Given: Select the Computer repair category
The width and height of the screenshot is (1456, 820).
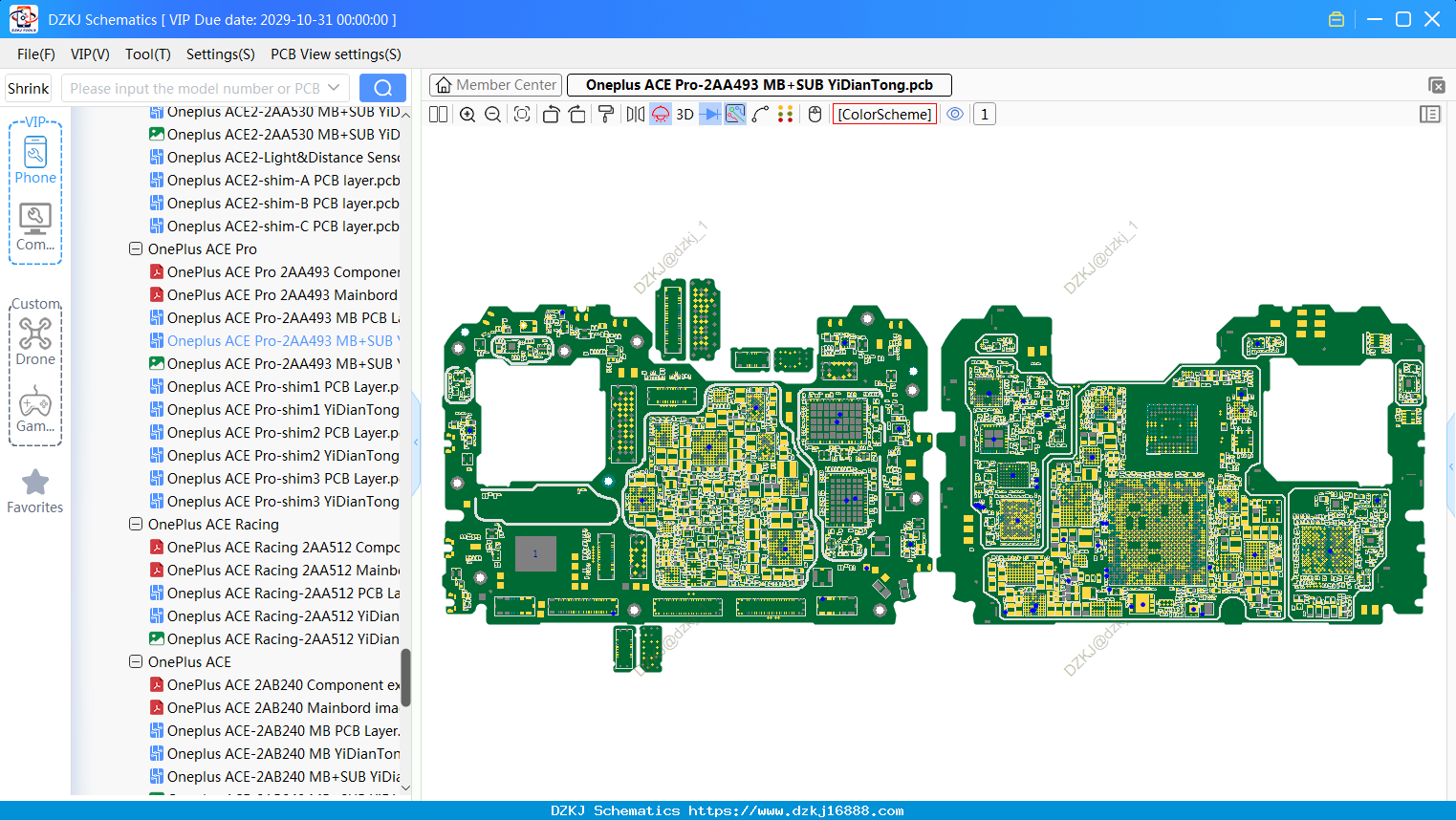Looking at the screenshot, I should [35, 227].
